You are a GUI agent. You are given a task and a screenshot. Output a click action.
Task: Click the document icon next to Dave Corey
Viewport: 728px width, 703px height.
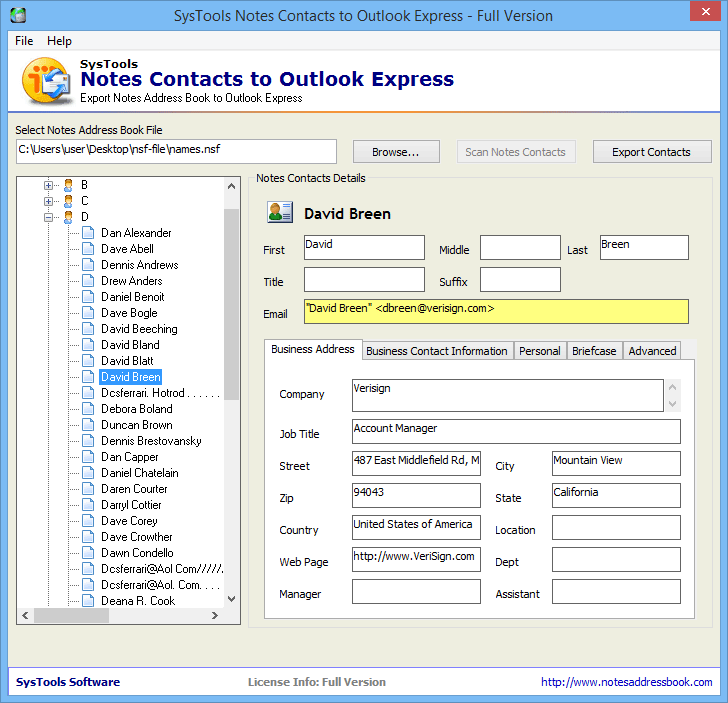(x=88, y=521)
